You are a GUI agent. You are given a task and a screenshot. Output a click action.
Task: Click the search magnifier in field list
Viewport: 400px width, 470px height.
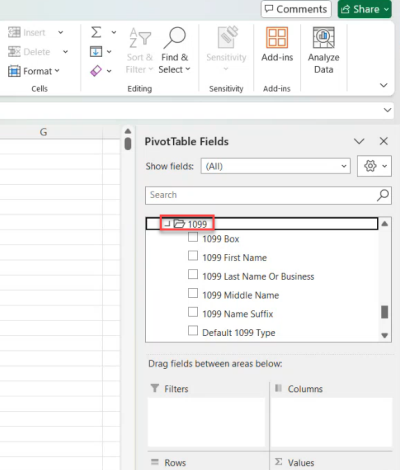383,195
